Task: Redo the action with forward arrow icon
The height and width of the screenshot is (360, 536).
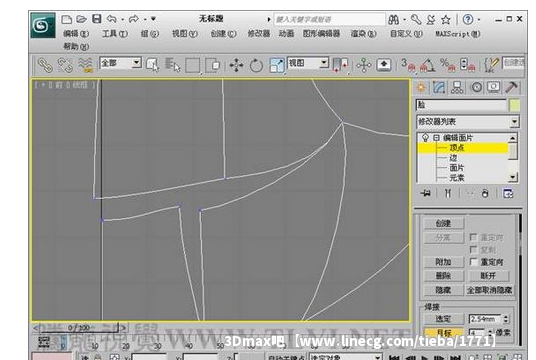Action: tap(134, 19)
